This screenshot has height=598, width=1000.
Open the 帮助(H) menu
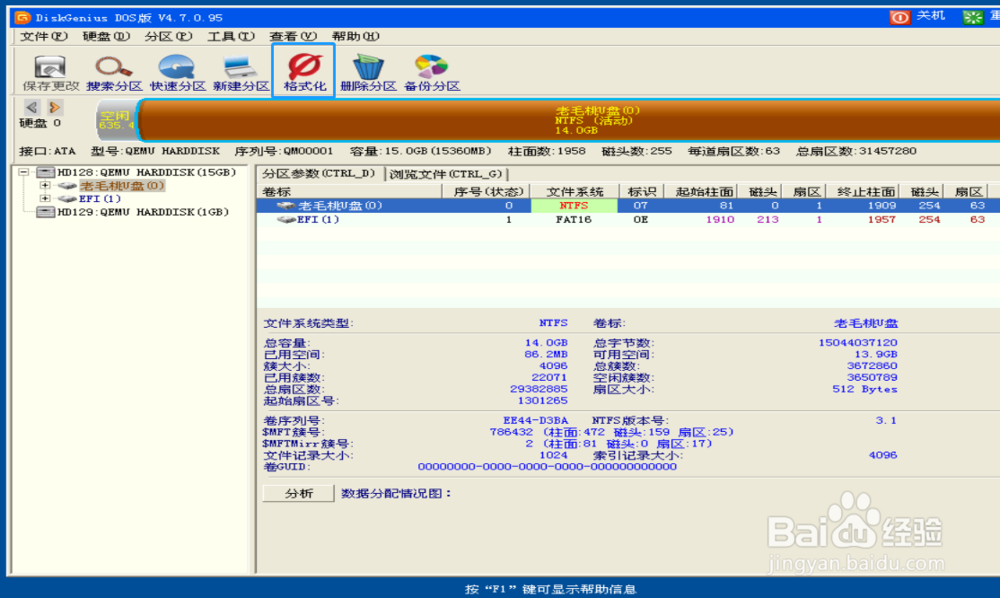(355, 36)
